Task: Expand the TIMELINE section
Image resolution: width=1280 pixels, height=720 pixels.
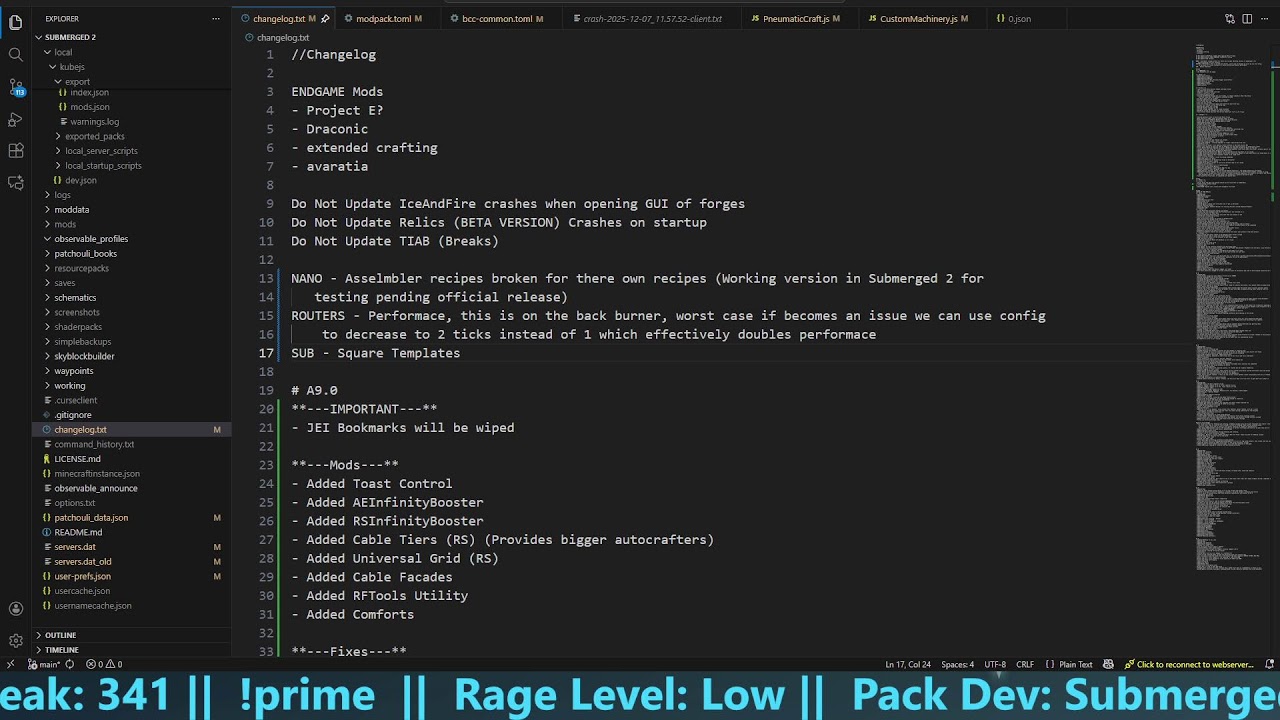Action: 133,650
